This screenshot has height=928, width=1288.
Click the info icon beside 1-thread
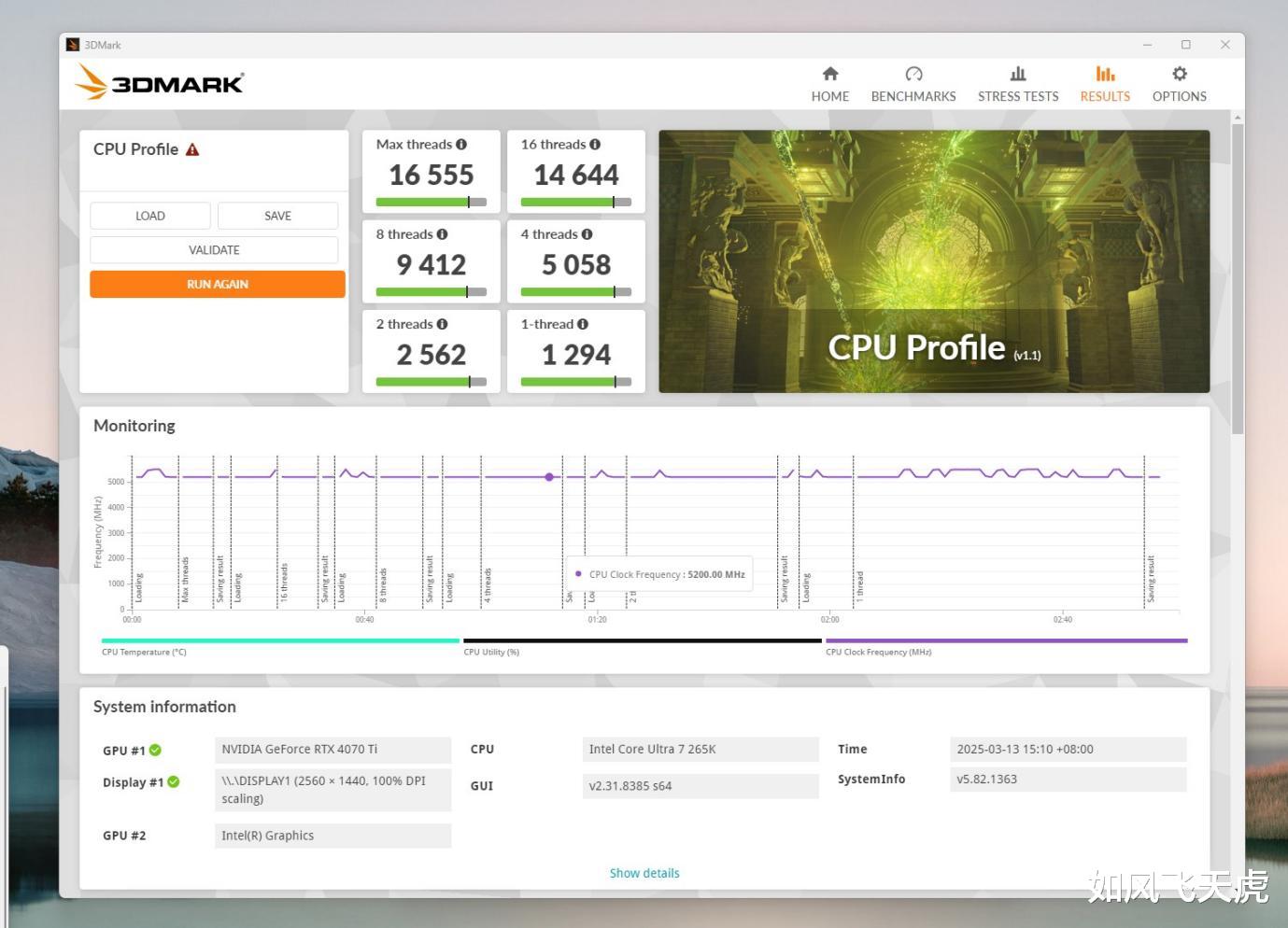click(x=583, y=324)
